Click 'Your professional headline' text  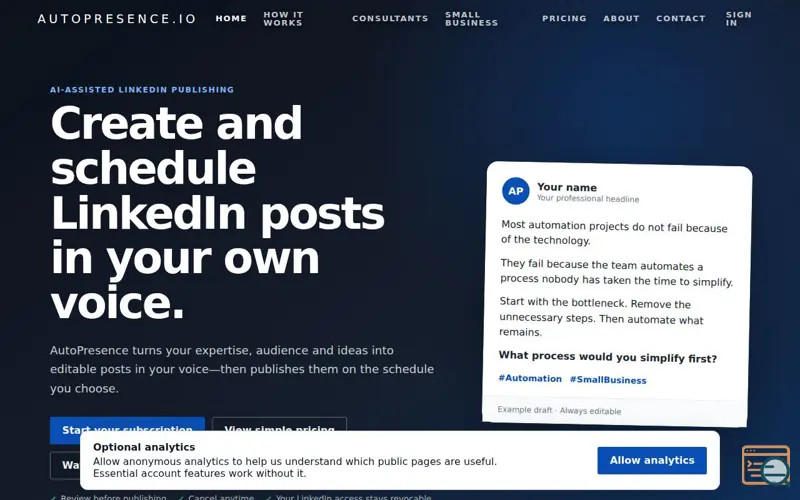pyautogui.click(x=588, y=198)
